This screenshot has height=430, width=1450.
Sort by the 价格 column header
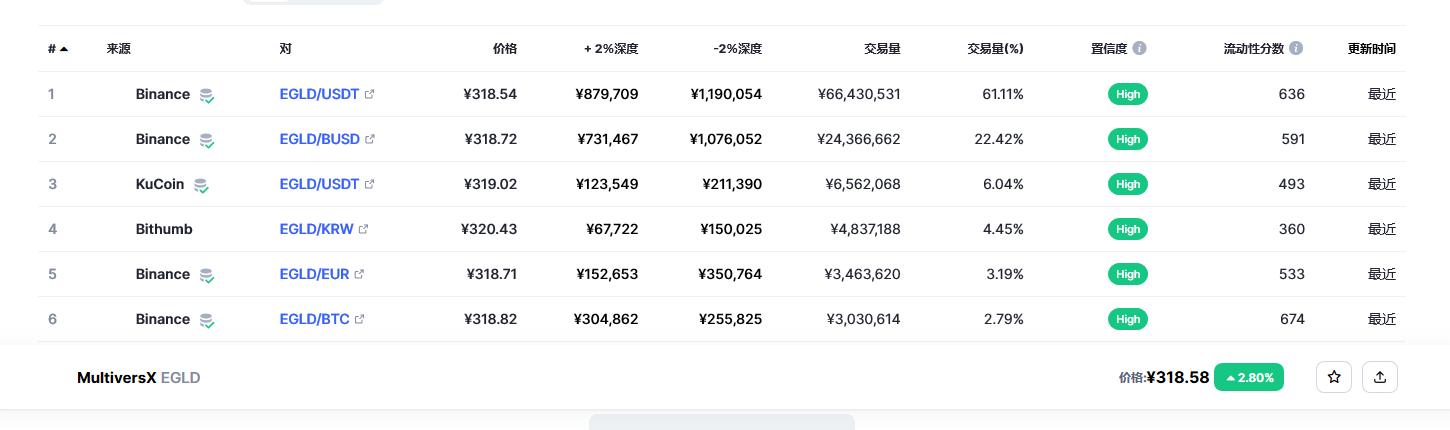click(x=505, y=48)
